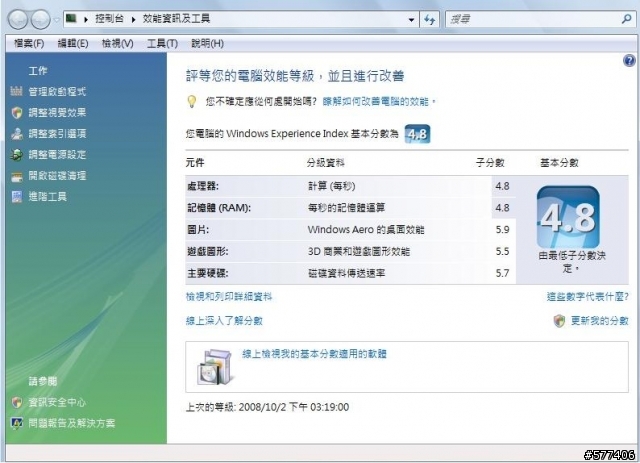Click the shield icon beside 資訊安全中心

pos(16,403)
